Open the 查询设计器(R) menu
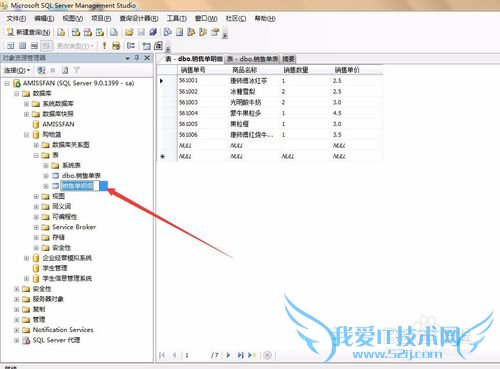 point(139,18)
